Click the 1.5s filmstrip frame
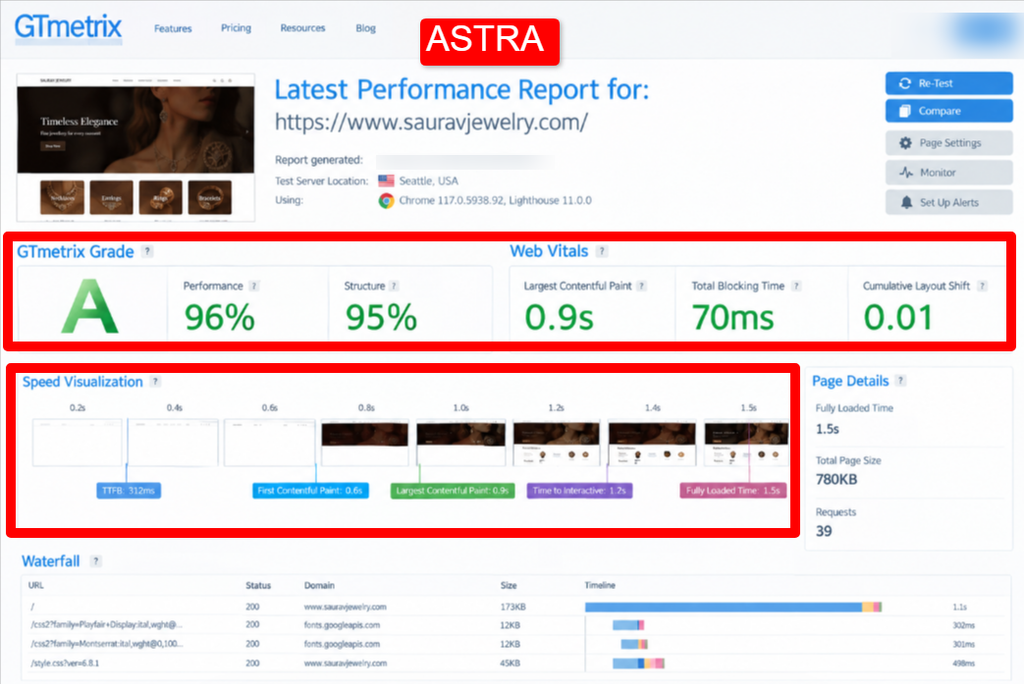The height and width of the screenshot is (684, 1024). [x=746, y=442]
